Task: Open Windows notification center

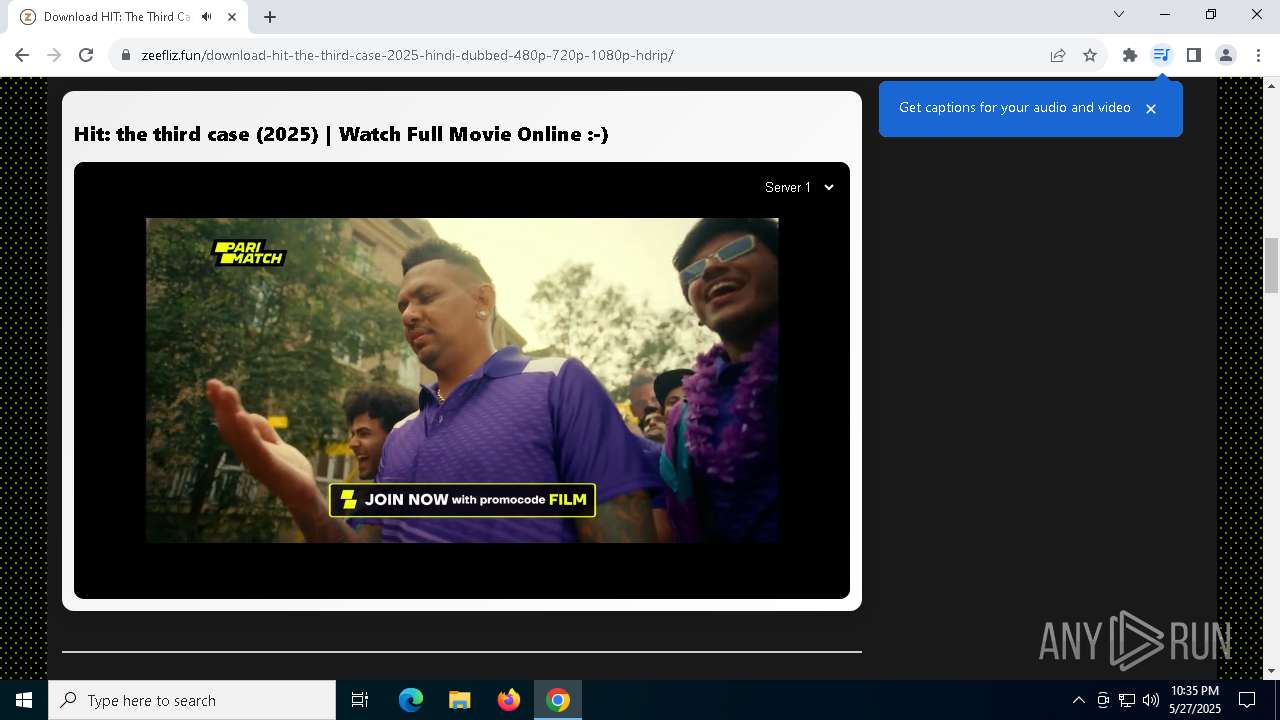Action: [x=1247, y=700]
